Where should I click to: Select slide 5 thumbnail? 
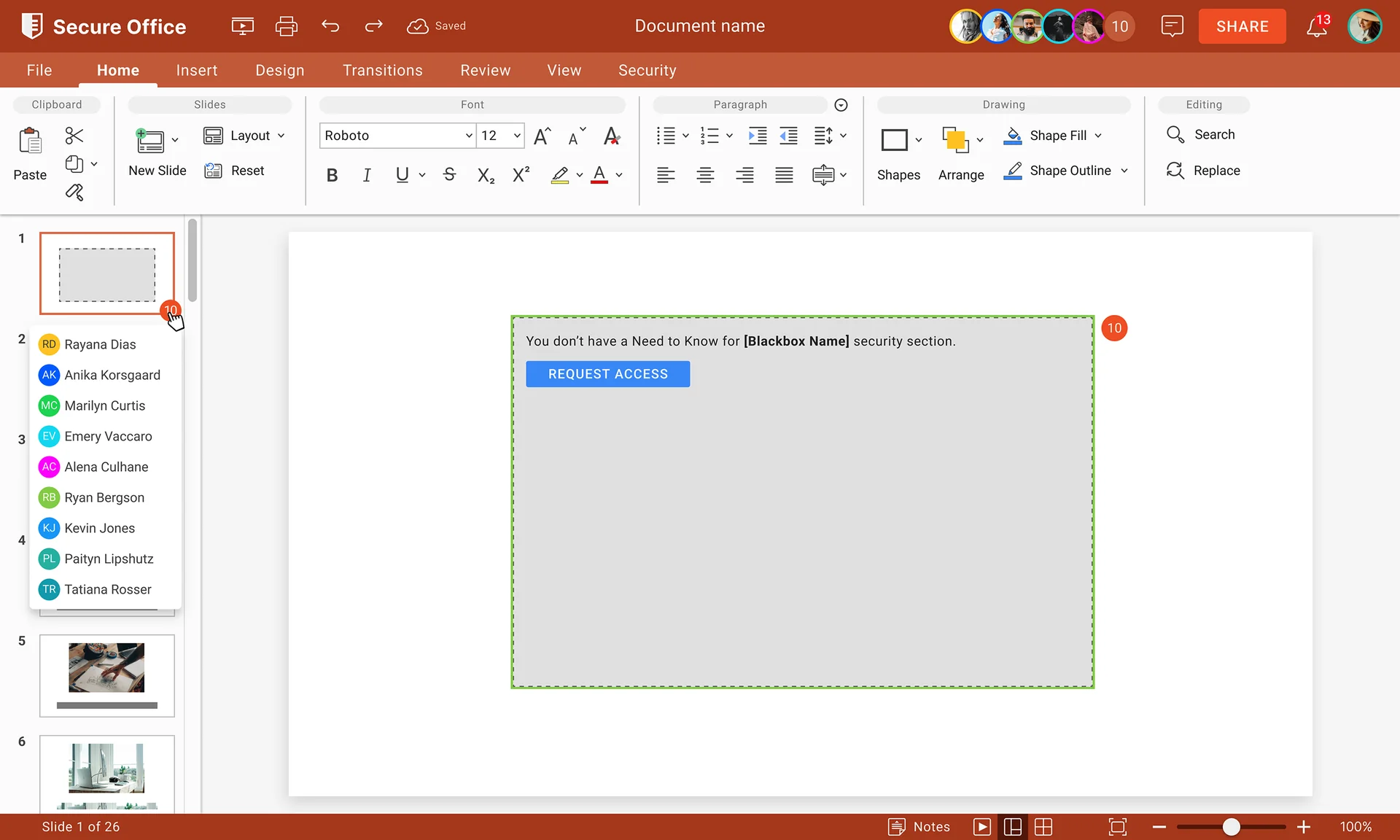tap(107, 676)
